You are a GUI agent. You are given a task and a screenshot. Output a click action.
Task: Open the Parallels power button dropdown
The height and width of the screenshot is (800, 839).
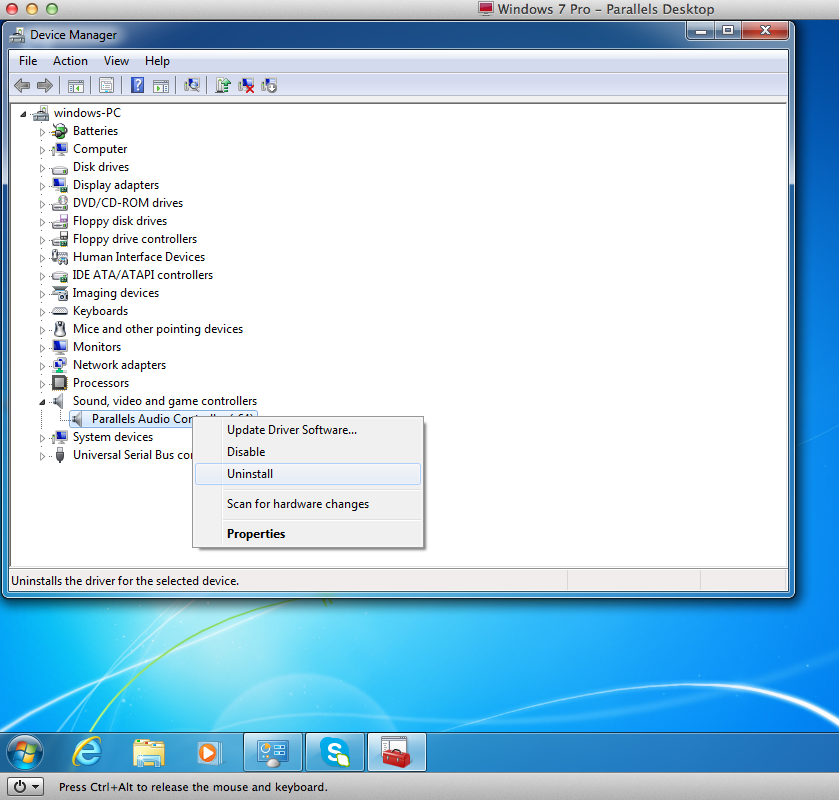click(x=25, y=787)
